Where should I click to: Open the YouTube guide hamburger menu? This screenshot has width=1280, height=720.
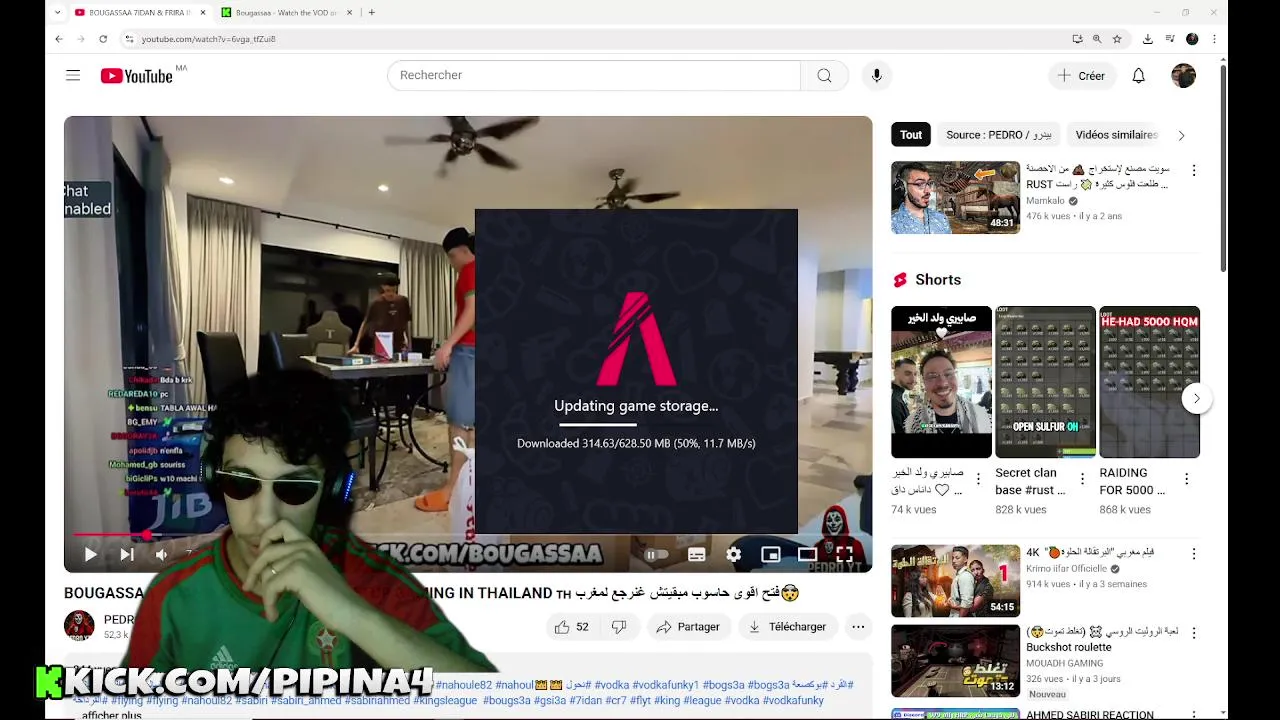pyautogui.click(x=73, y=75)
